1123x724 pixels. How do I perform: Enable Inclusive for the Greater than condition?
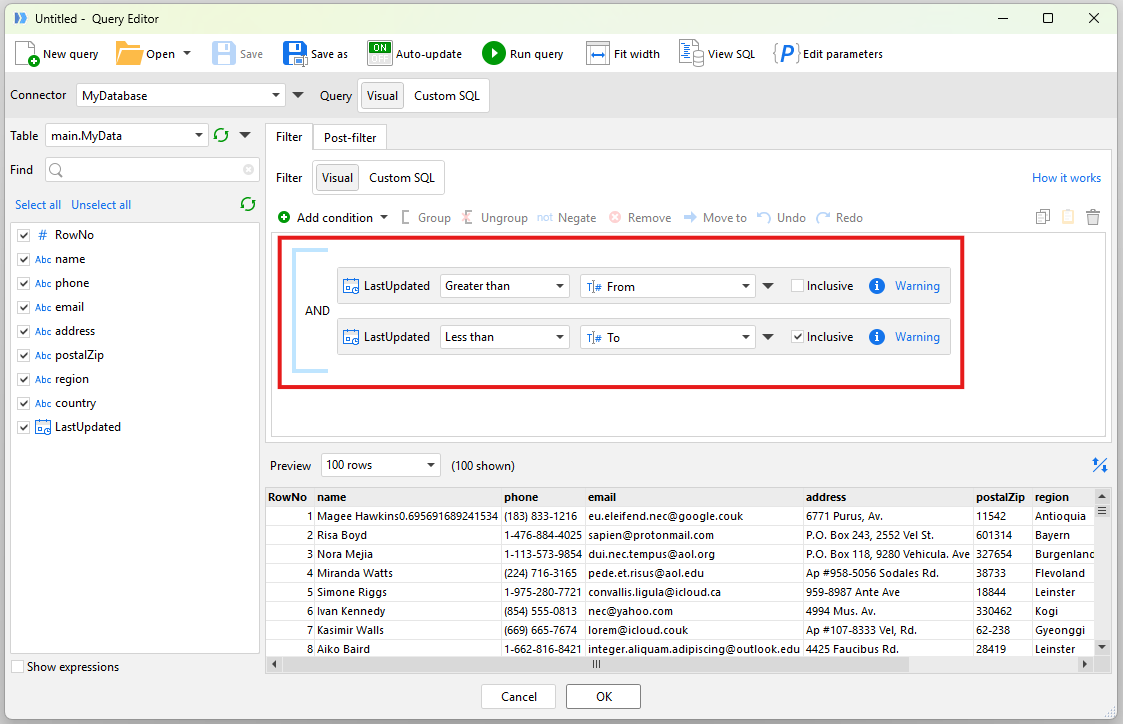point(797,286)
